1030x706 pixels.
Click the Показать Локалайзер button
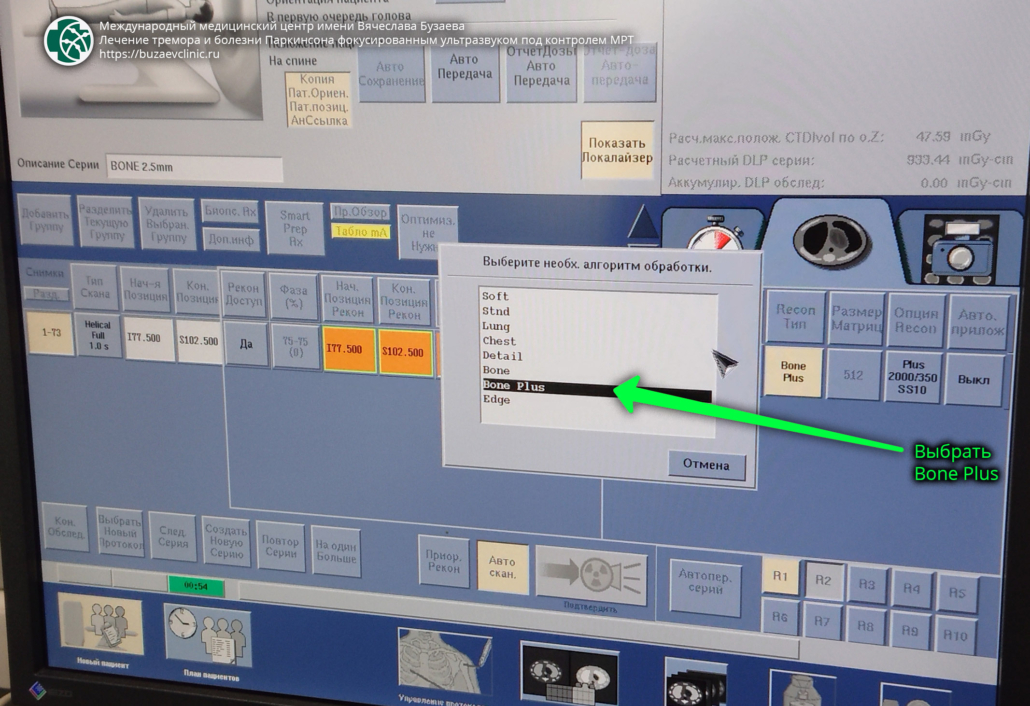(x=619, y=150)
